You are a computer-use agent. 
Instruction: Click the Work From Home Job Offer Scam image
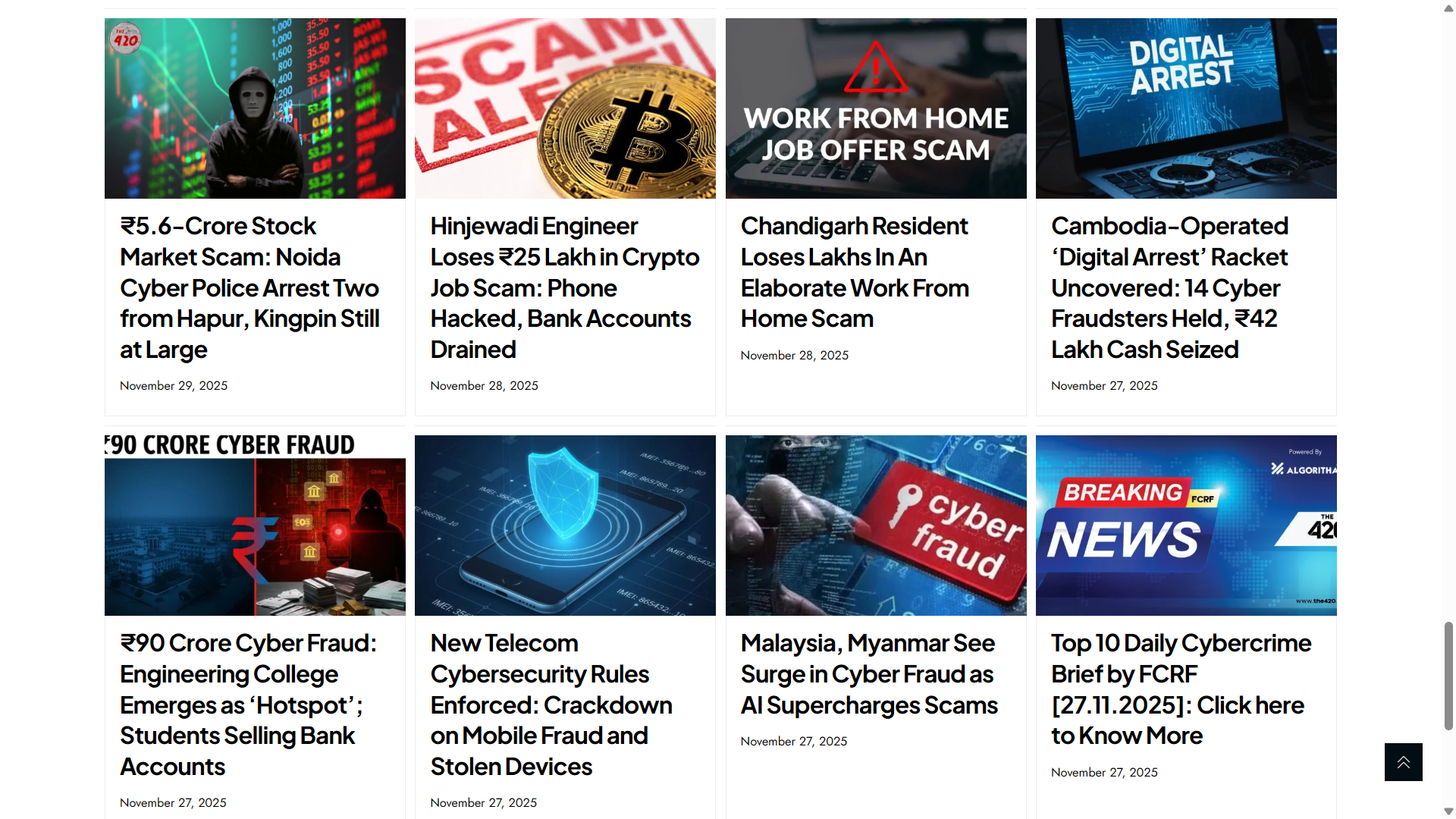click(x=876, y=108)
